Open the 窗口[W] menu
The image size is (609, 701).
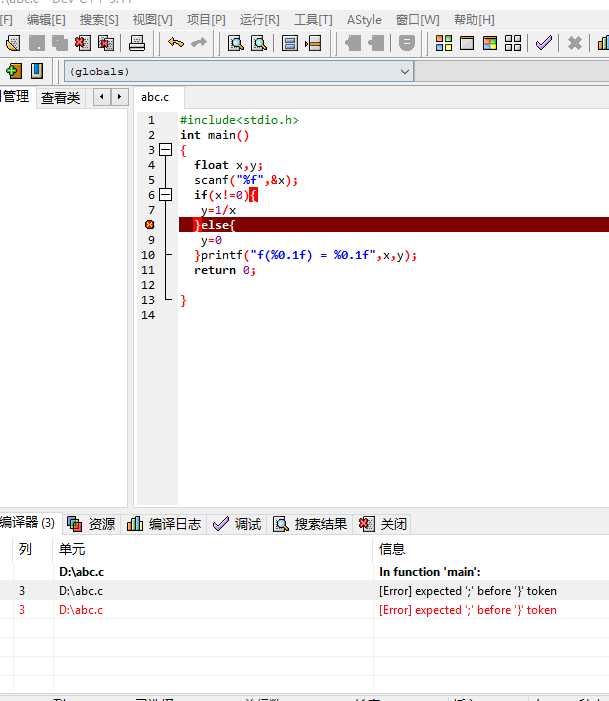[418, 20]
